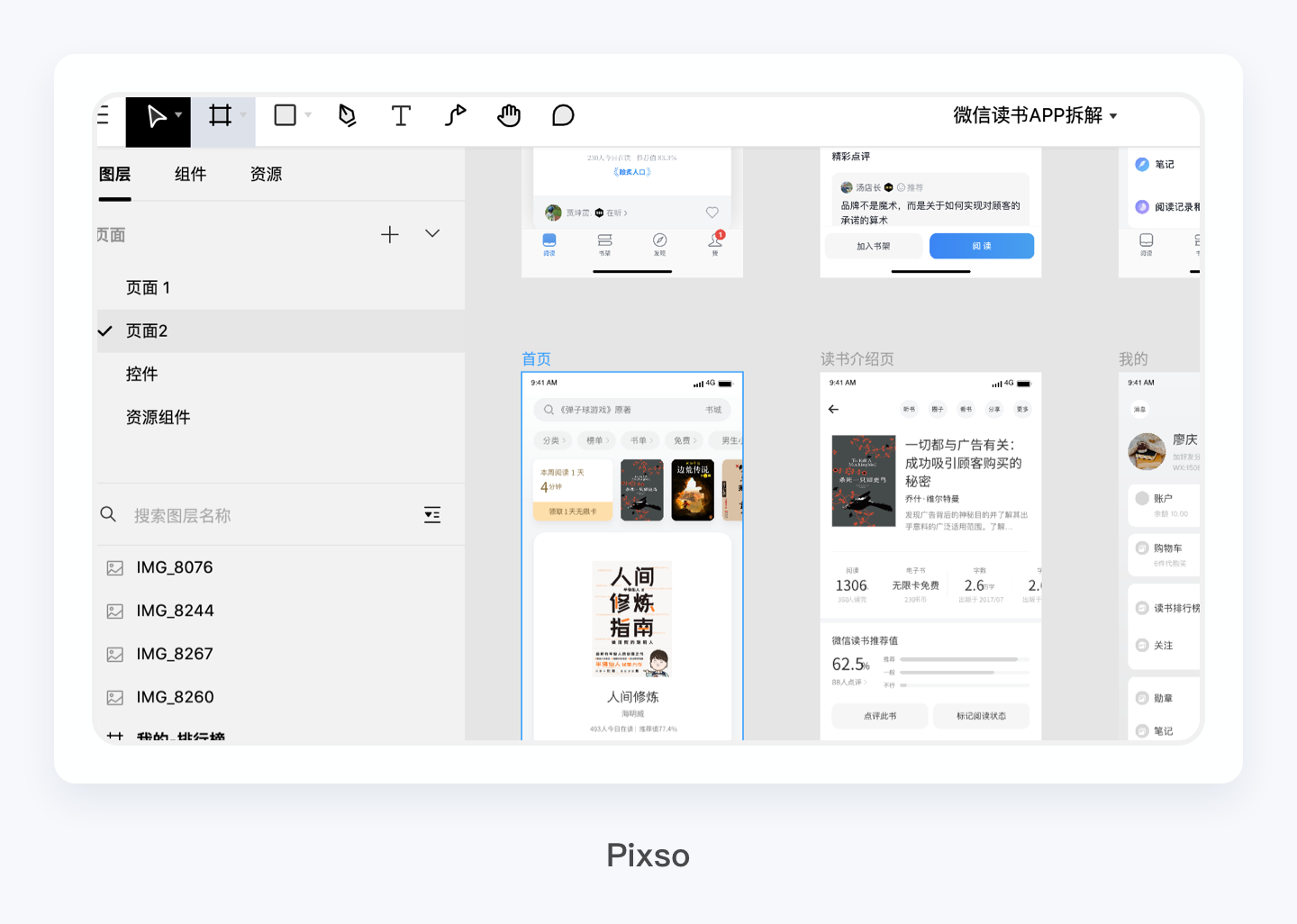Open Frame tool dropdown arrow
This screenshot has width=1297, height=924.
pyautogui.click(x=243, y=115)
